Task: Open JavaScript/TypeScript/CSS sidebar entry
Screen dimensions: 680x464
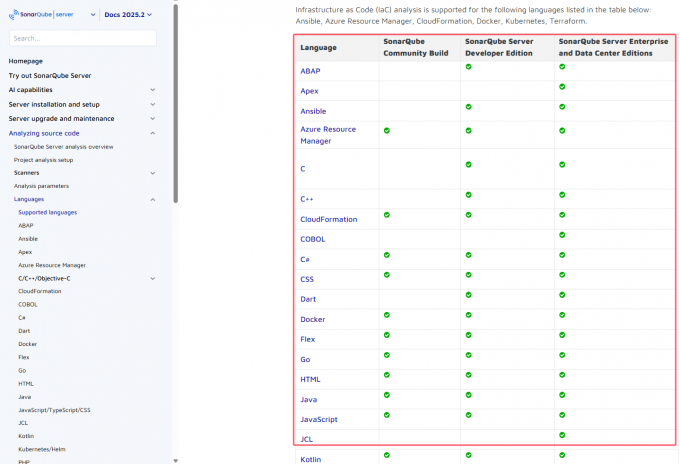Action: pyautogui.click(x=54, y=410)
